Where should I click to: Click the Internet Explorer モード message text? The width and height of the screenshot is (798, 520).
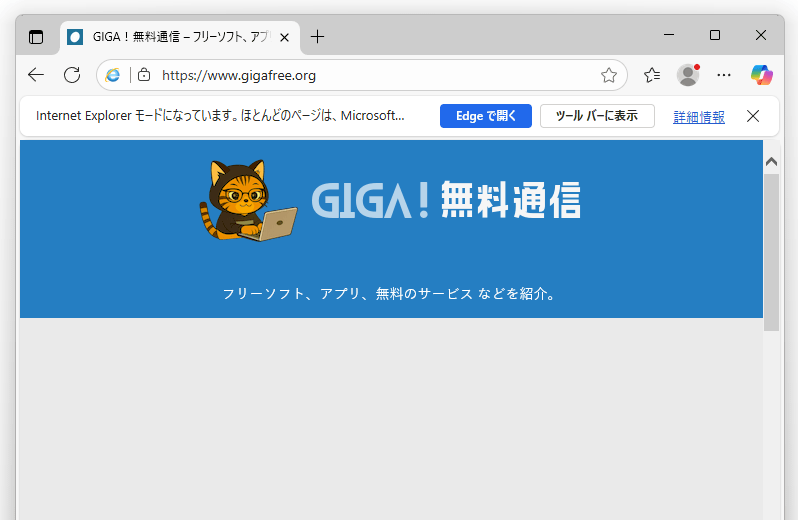(x=220, y=116)
